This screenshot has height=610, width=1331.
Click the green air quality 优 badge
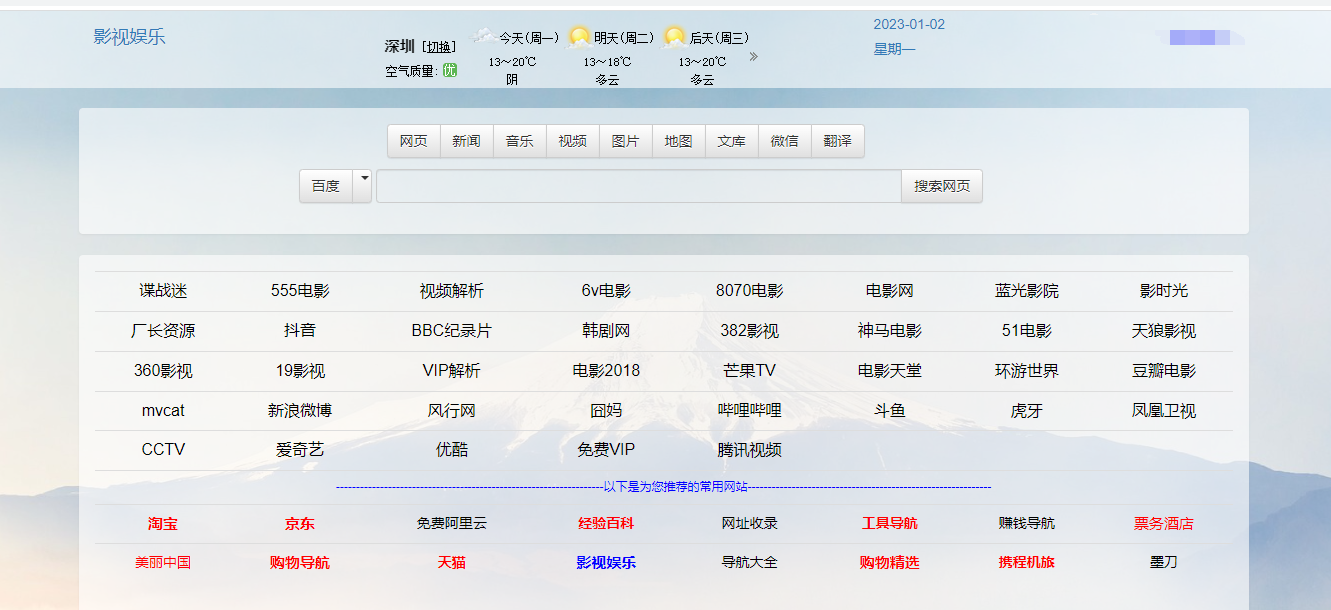click(450, 71)
